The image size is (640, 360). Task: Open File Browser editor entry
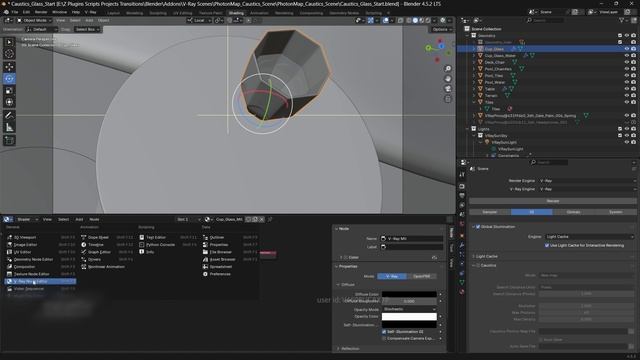coord(230,252)
